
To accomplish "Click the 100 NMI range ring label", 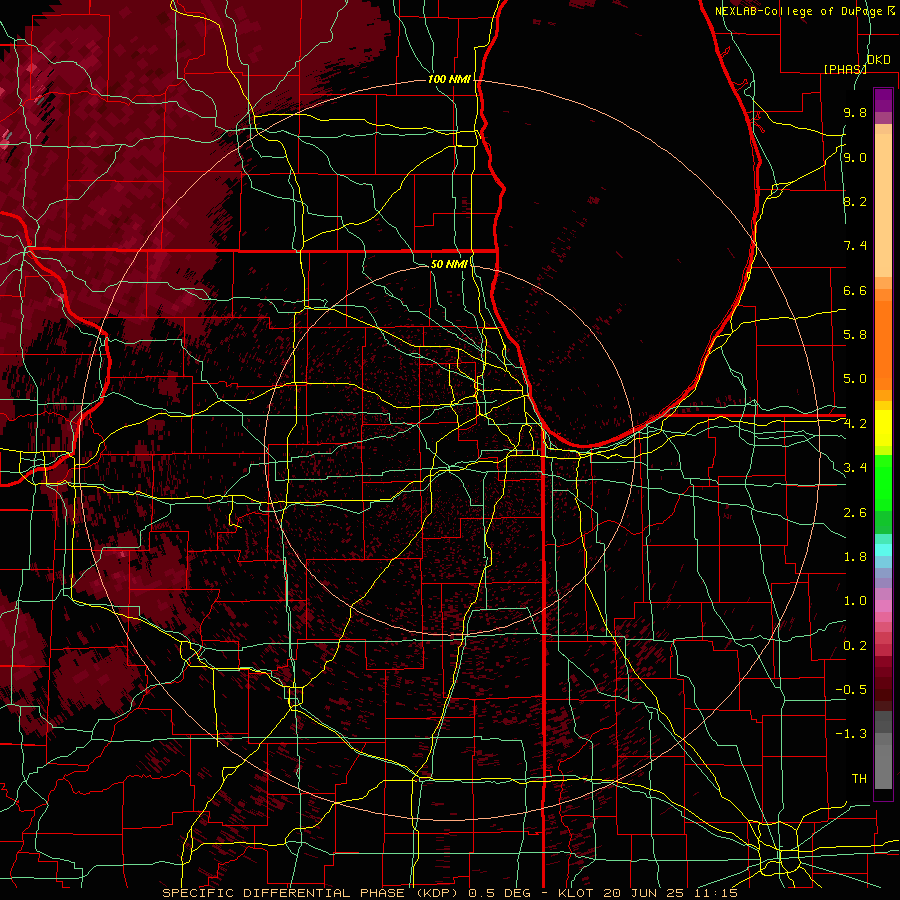I will 449,79.
